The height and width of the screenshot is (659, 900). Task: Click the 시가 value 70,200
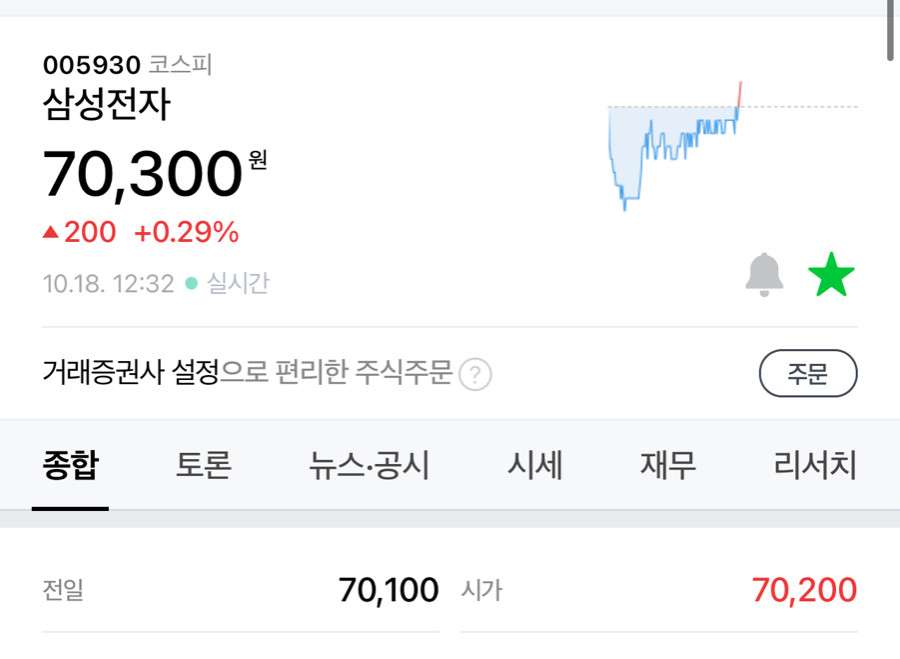[804, 590]
